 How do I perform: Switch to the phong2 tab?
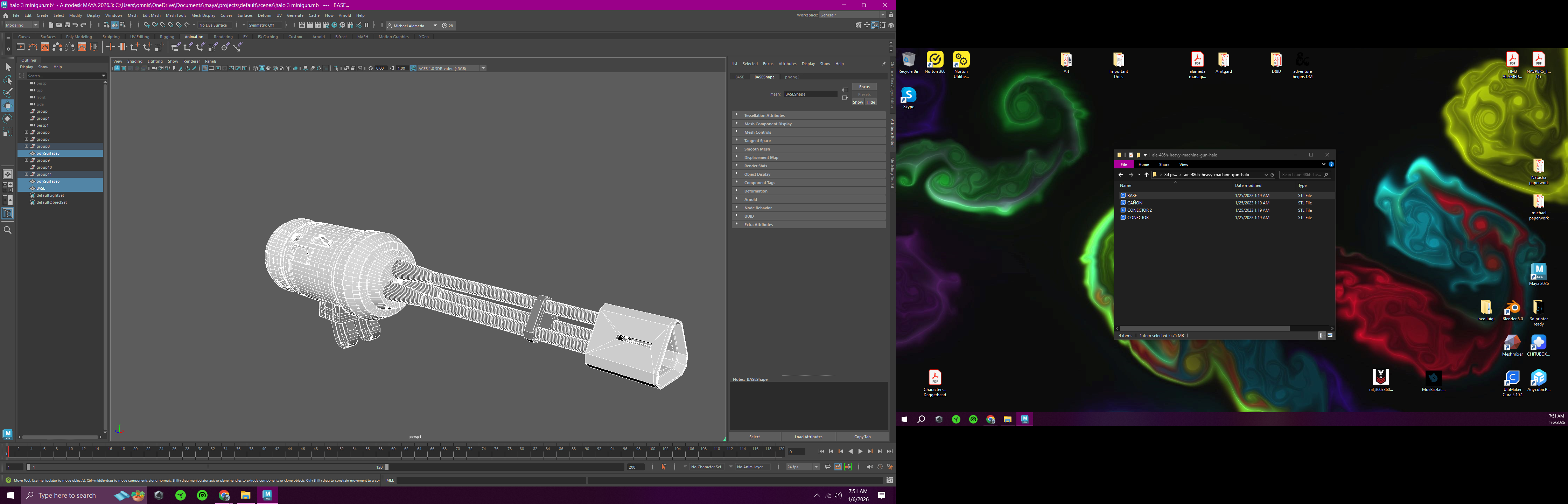792,77
